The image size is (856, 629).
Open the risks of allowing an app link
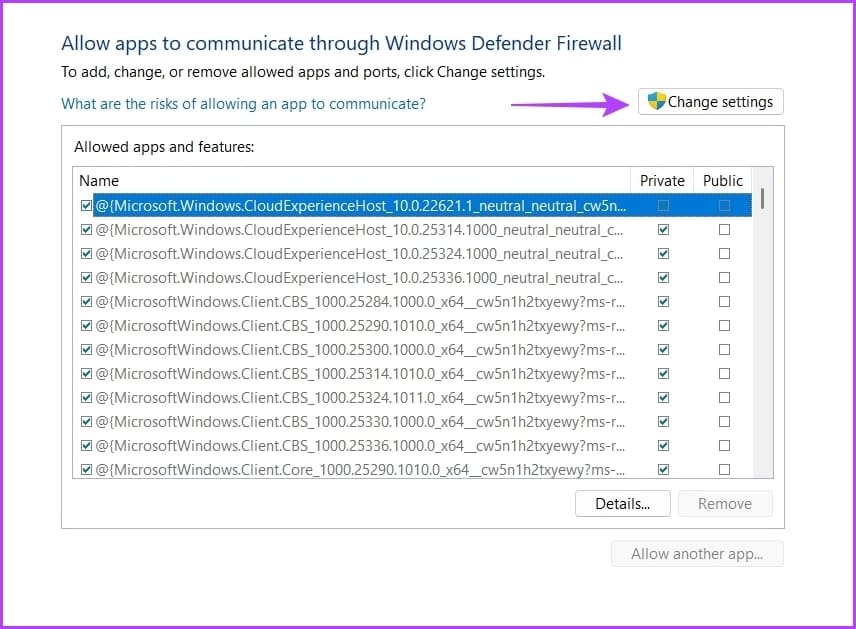coord(243,104)
